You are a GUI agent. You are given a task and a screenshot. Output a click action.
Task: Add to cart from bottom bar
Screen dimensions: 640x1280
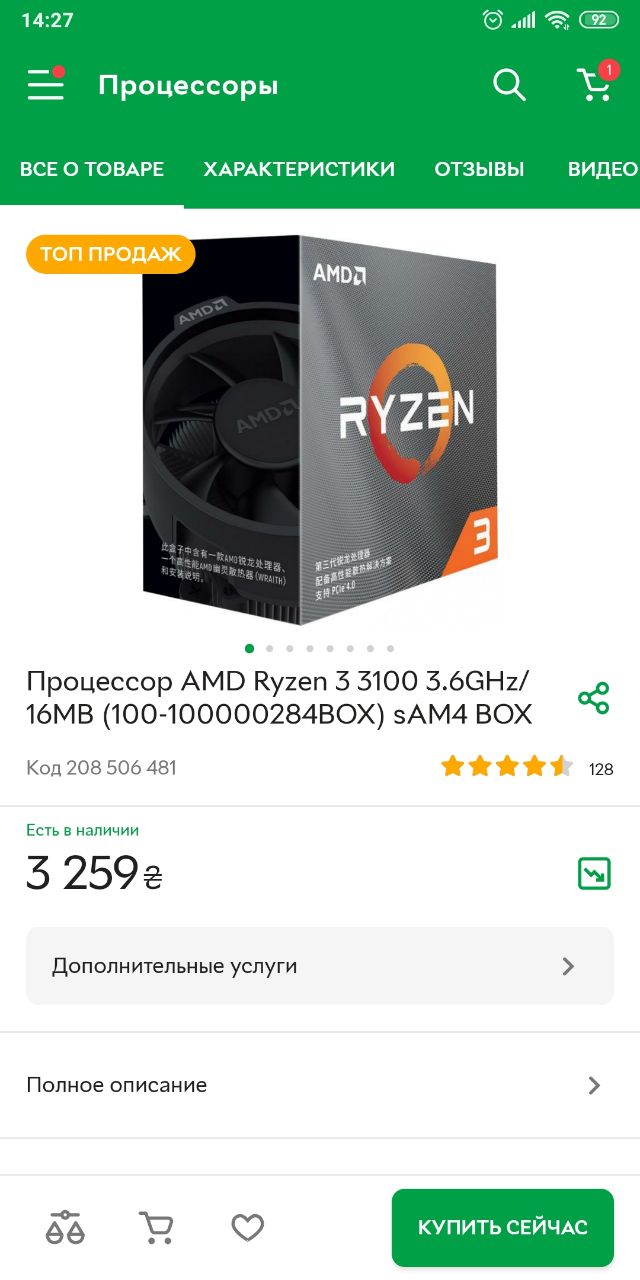pyautogui.click(x=155, y=1227)
